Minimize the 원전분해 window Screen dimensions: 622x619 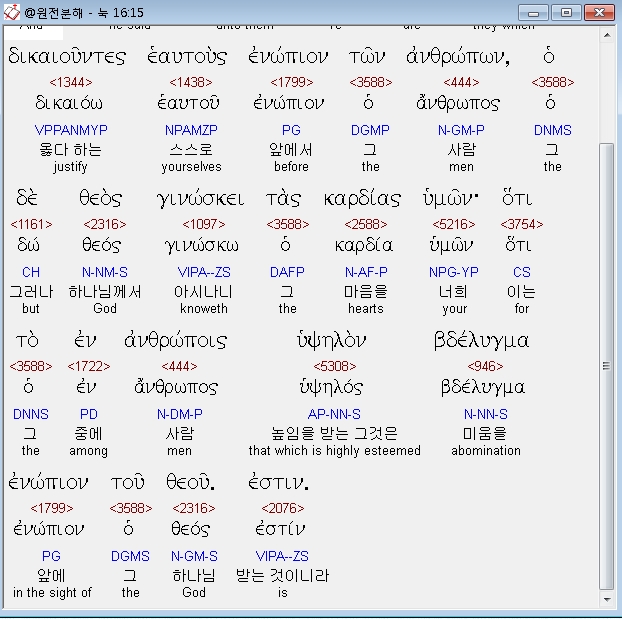pos(534,13)
